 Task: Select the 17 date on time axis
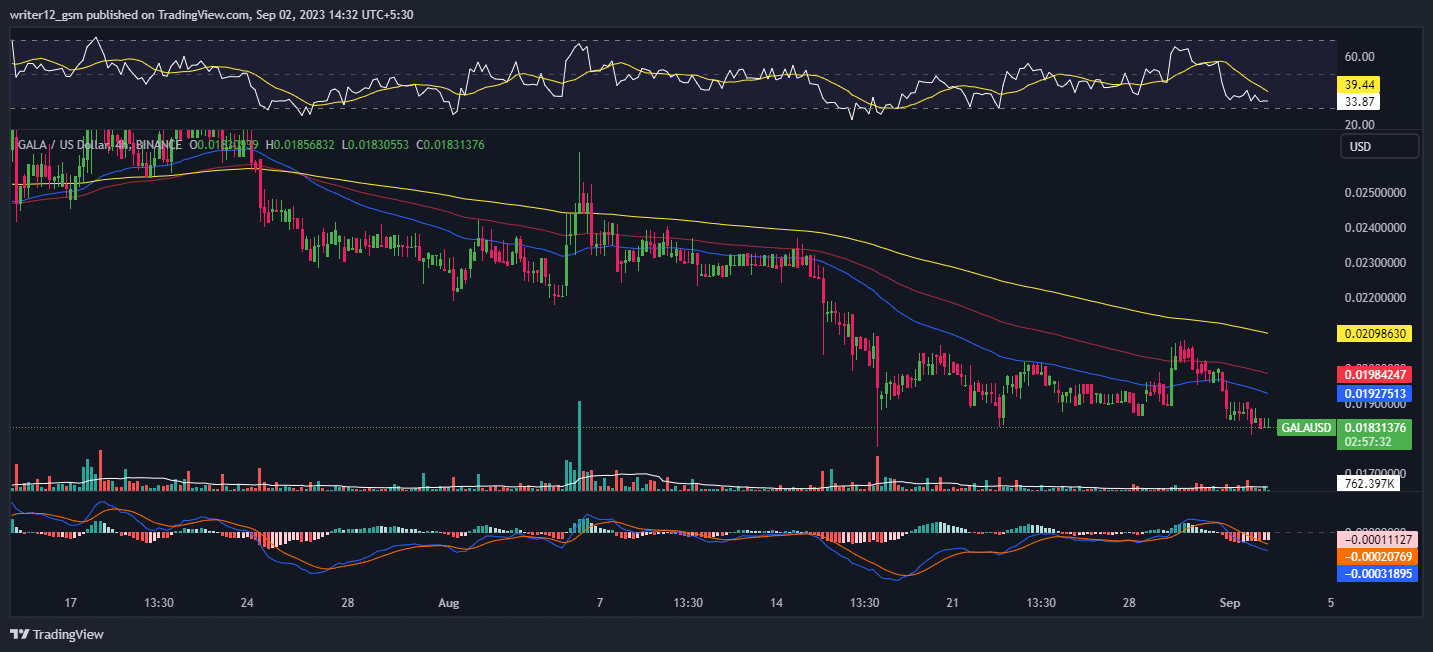pos(70,604)
